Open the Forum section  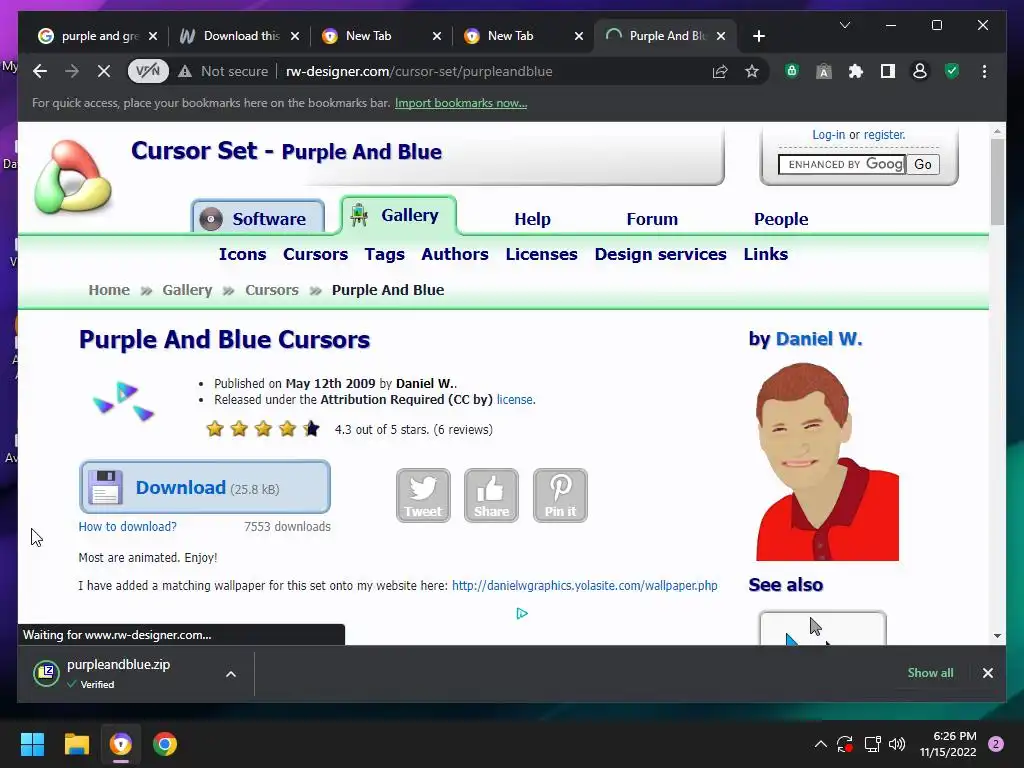(x=652, y=219)
